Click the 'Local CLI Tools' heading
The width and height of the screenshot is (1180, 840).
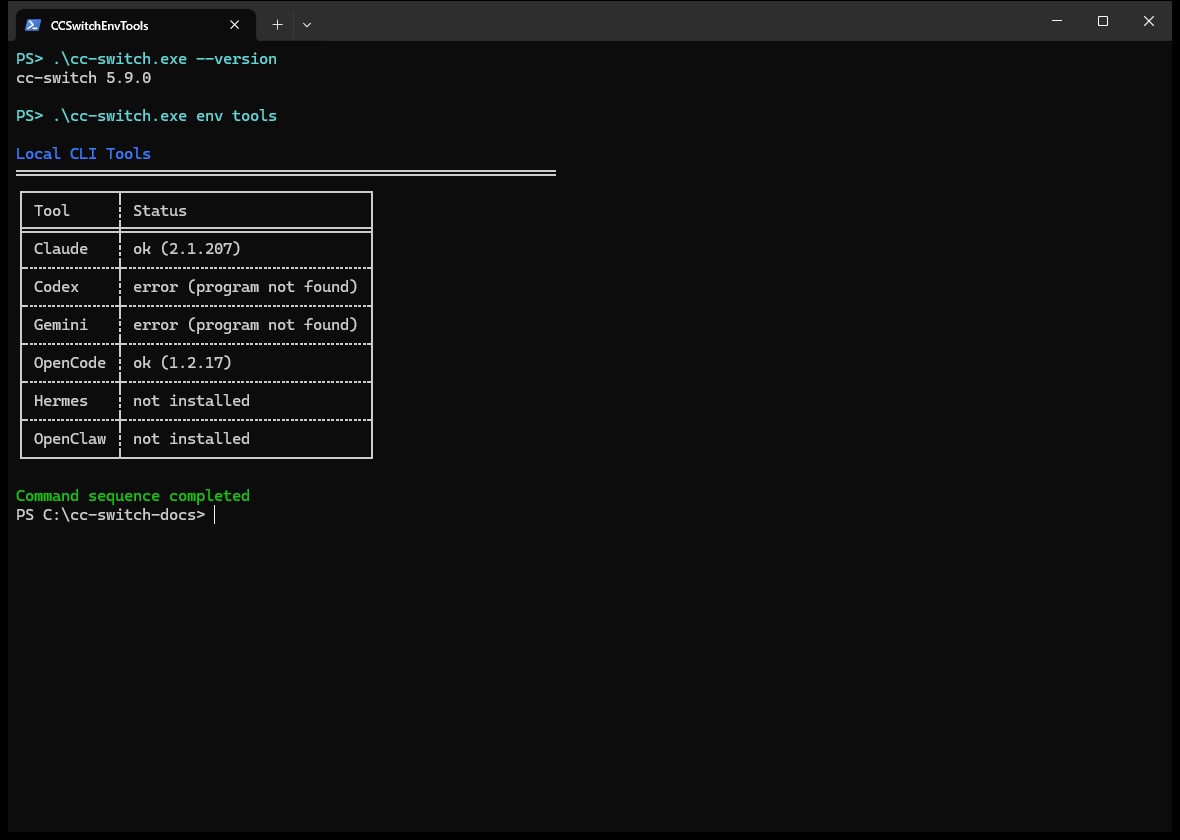point(84,154)
